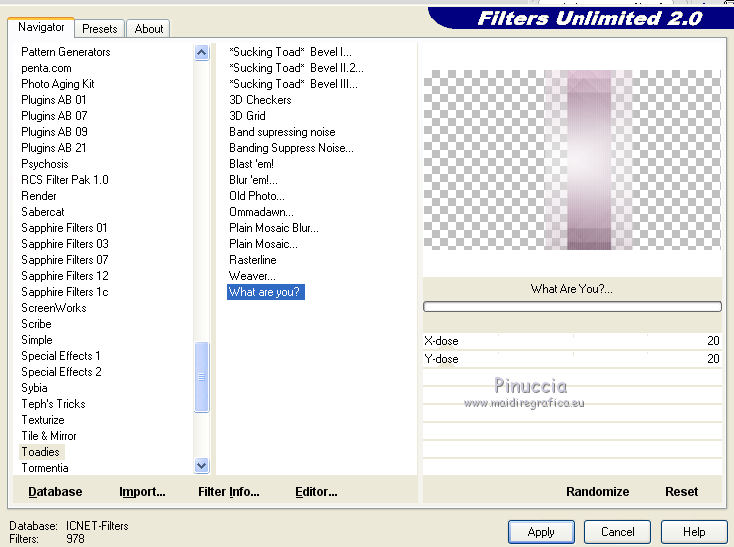The image size is (734, 547).
Task: Select Sapphire Filters 03
Action: click(x=65, y=244)
